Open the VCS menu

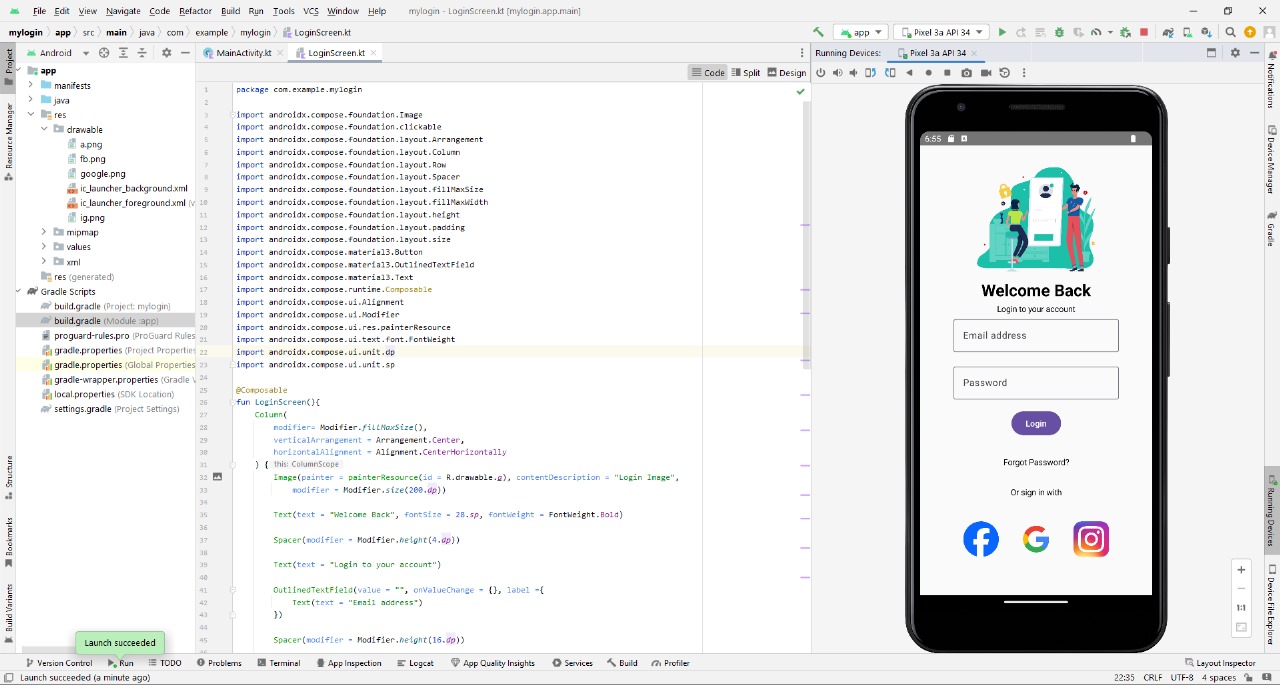click(310, 11)
